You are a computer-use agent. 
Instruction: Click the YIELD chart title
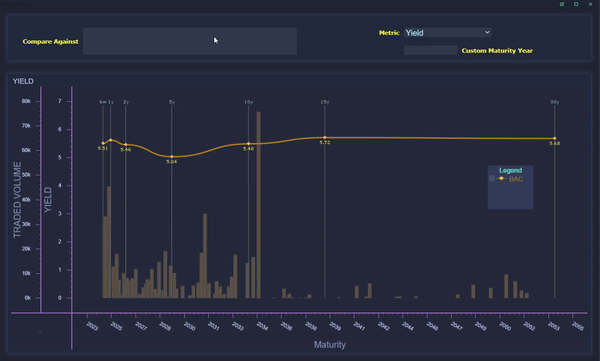pos(23,81)
